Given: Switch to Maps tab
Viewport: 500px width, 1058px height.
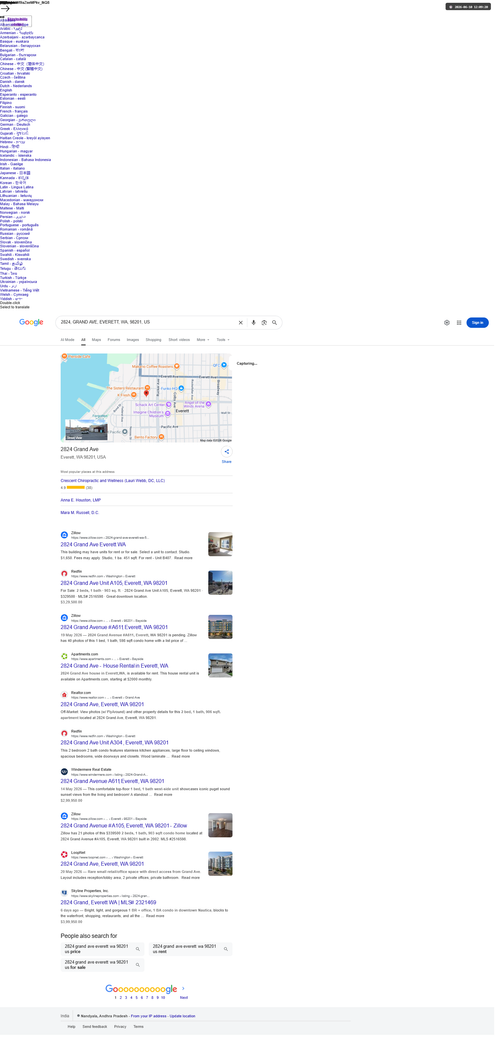Looking at the screenshot, I should 96,339.
